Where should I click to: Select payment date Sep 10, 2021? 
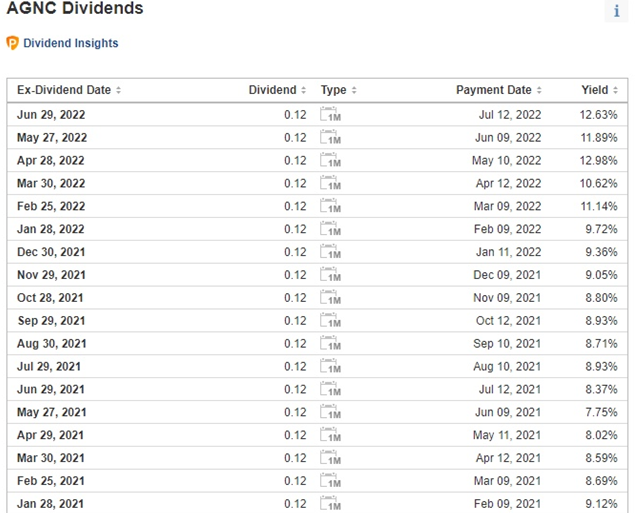[507, 343]
